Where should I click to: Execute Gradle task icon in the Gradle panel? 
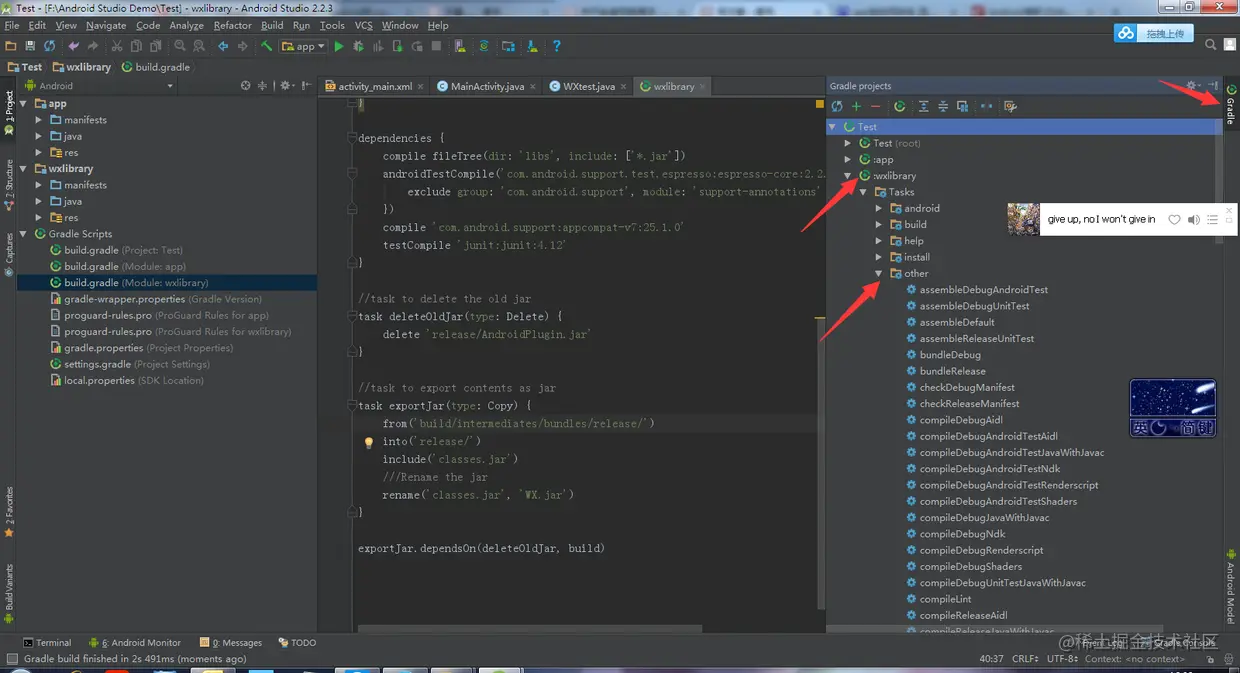coord(900,106)
